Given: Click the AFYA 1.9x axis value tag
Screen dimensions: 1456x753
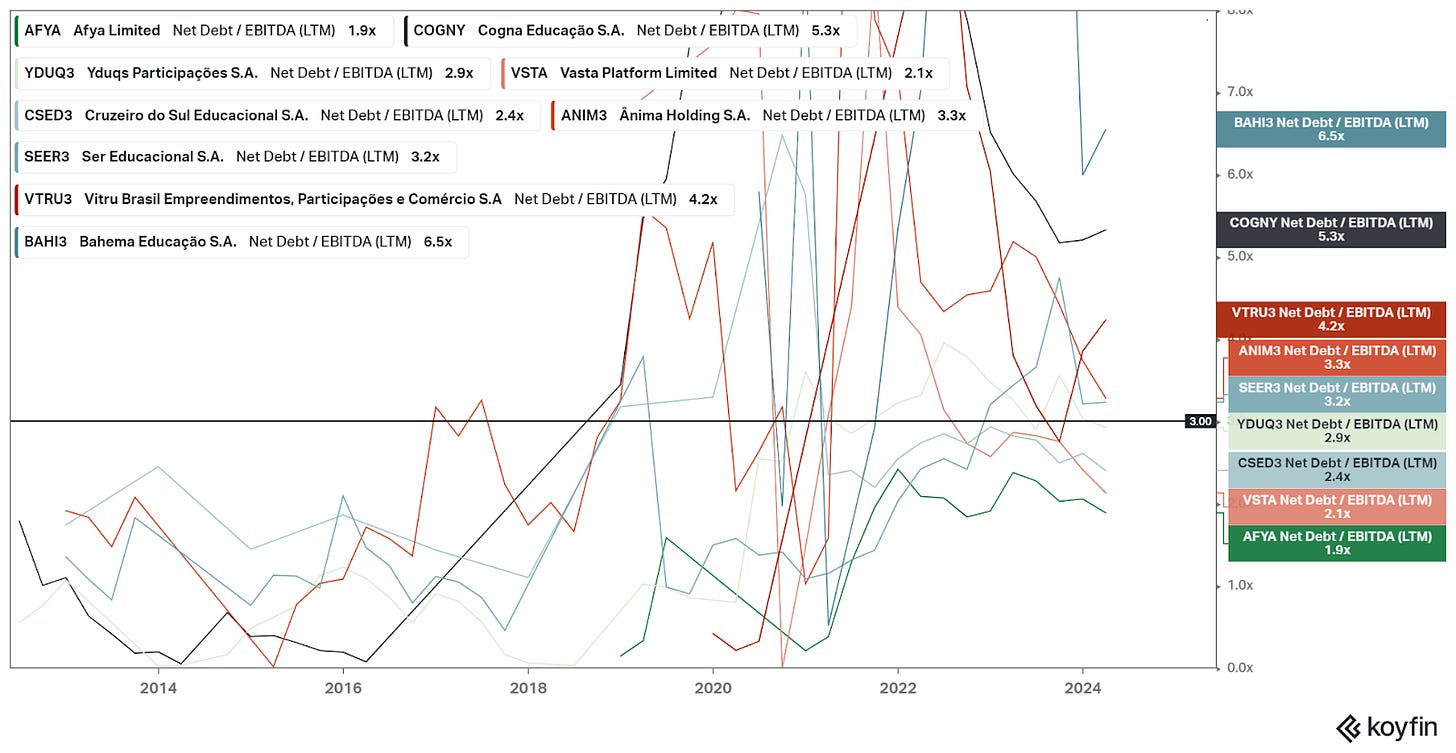Looking at the screenshot, I should pos(1336,543).
